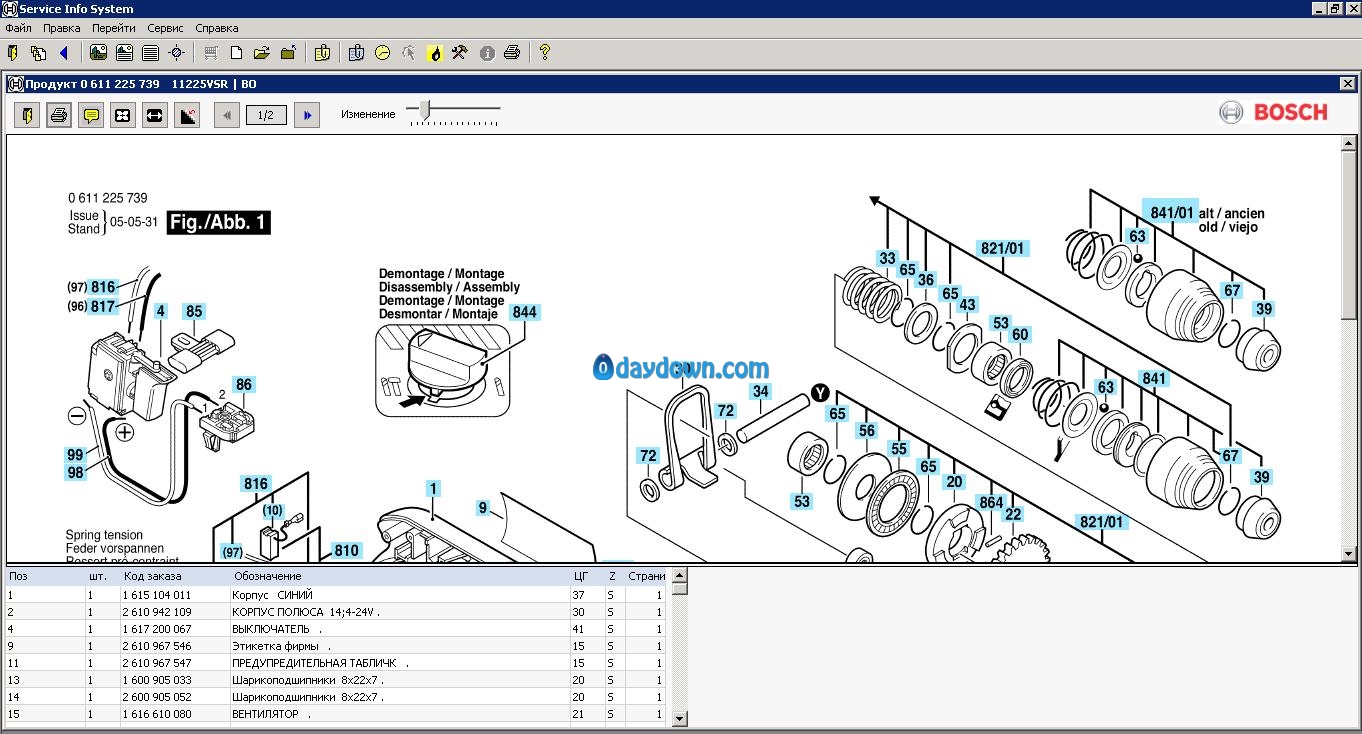Click part number 86 label

tap(243, 384)
